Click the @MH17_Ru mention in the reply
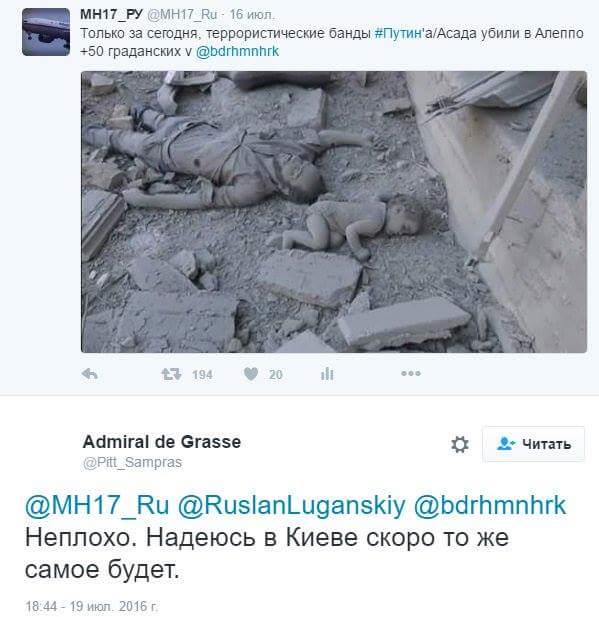The width and height of the screenshot is (599, 617). coord(97,505)
